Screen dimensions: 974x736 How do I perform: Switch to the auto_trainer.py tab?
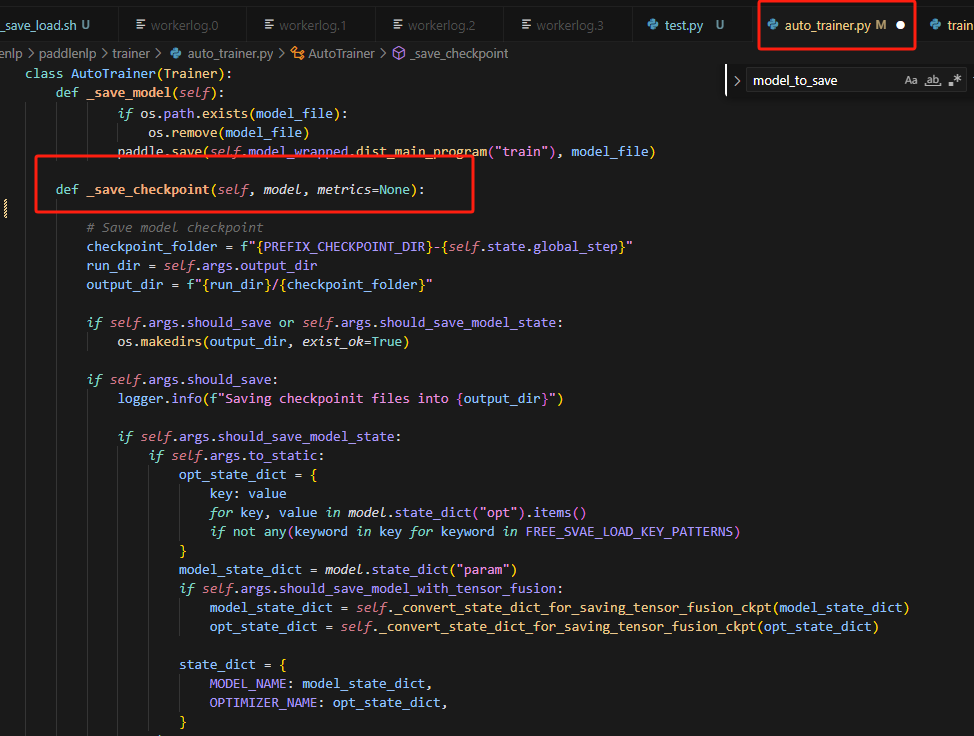point(827,25)
